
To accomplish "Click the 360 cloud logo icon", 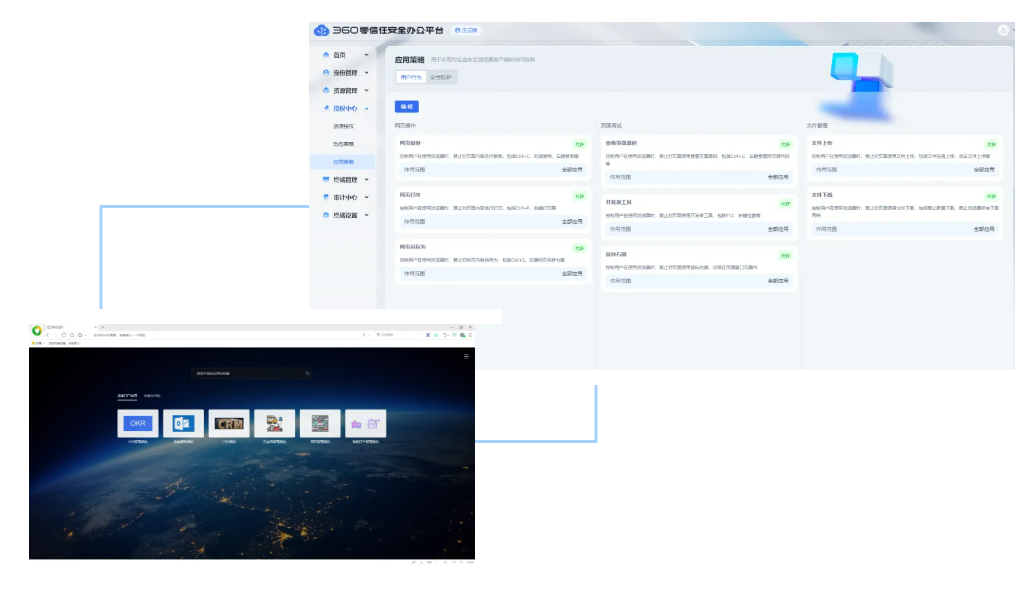I will [321, 31].
